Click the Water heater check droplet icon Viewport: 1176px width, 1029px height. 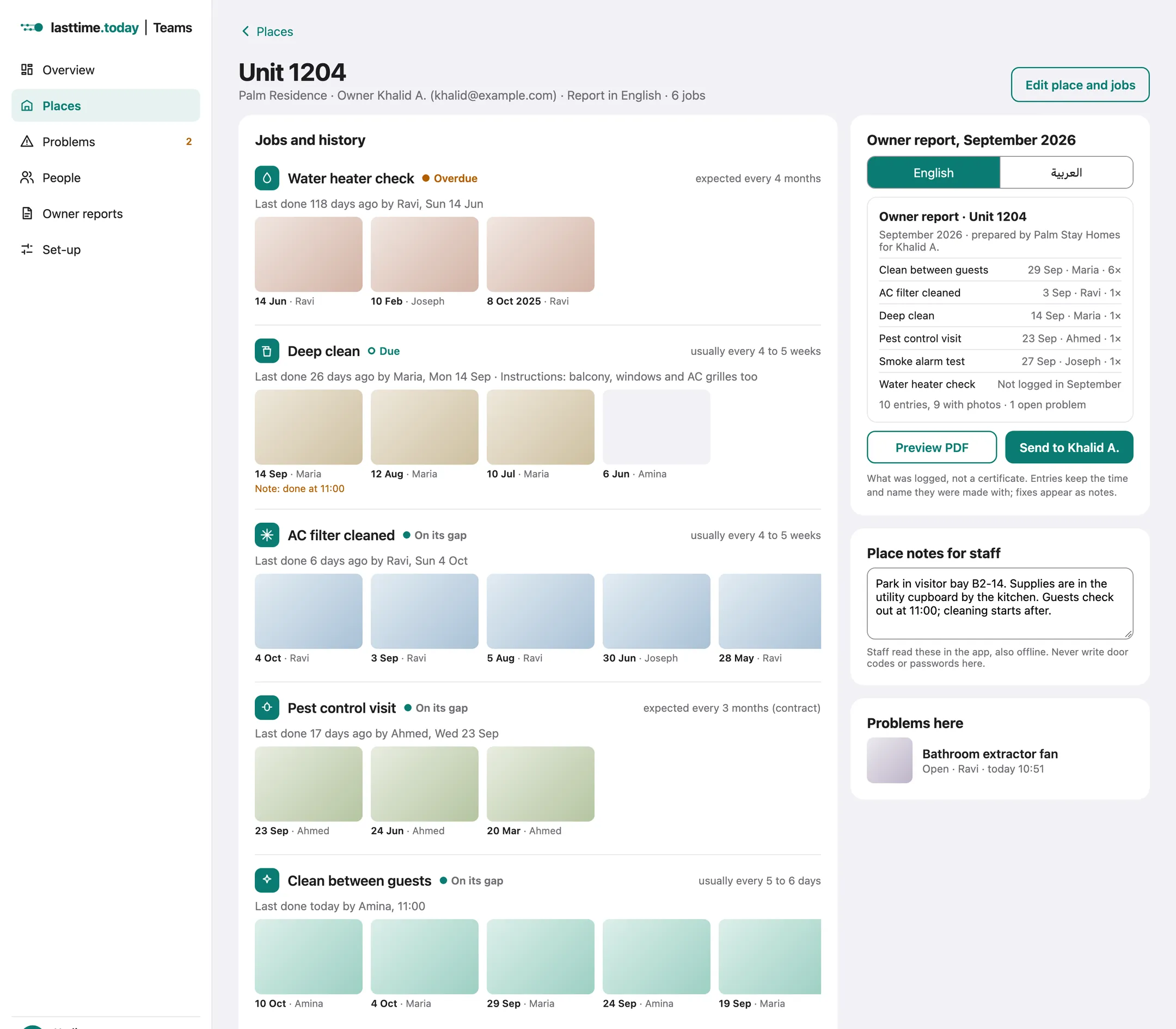(x=267, y=178)
